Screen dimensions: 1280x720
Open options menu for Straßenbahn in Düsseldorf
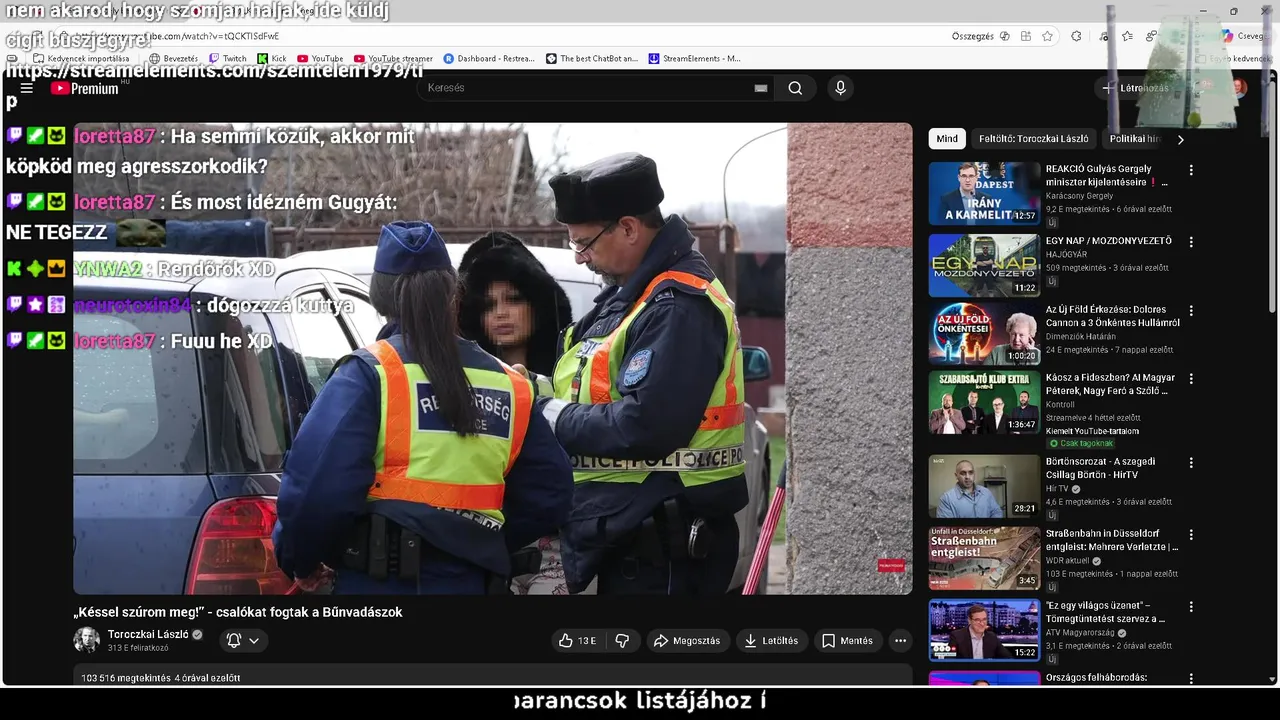[x=1191, y=535]
